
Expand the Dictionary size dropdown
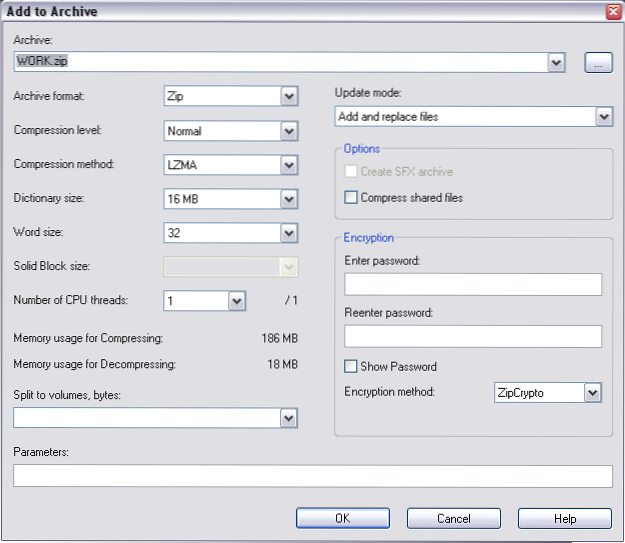click(x=289, y=199)
